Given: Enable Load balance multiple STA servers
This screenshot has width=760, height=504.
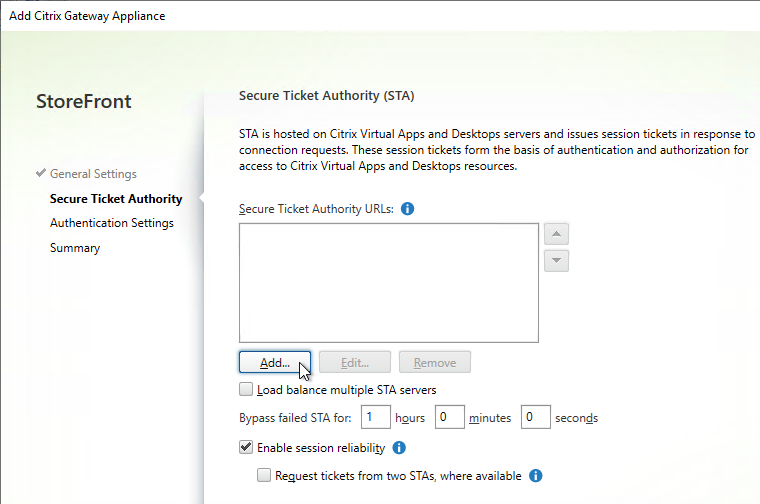Looking at the screenshot, I should (x=246, y=390).
